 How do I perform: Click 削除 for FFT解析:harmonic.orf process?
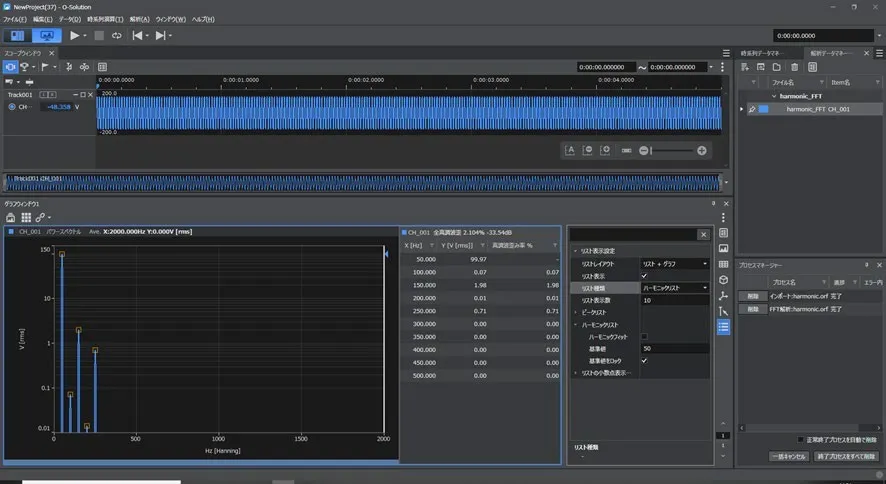753,309
